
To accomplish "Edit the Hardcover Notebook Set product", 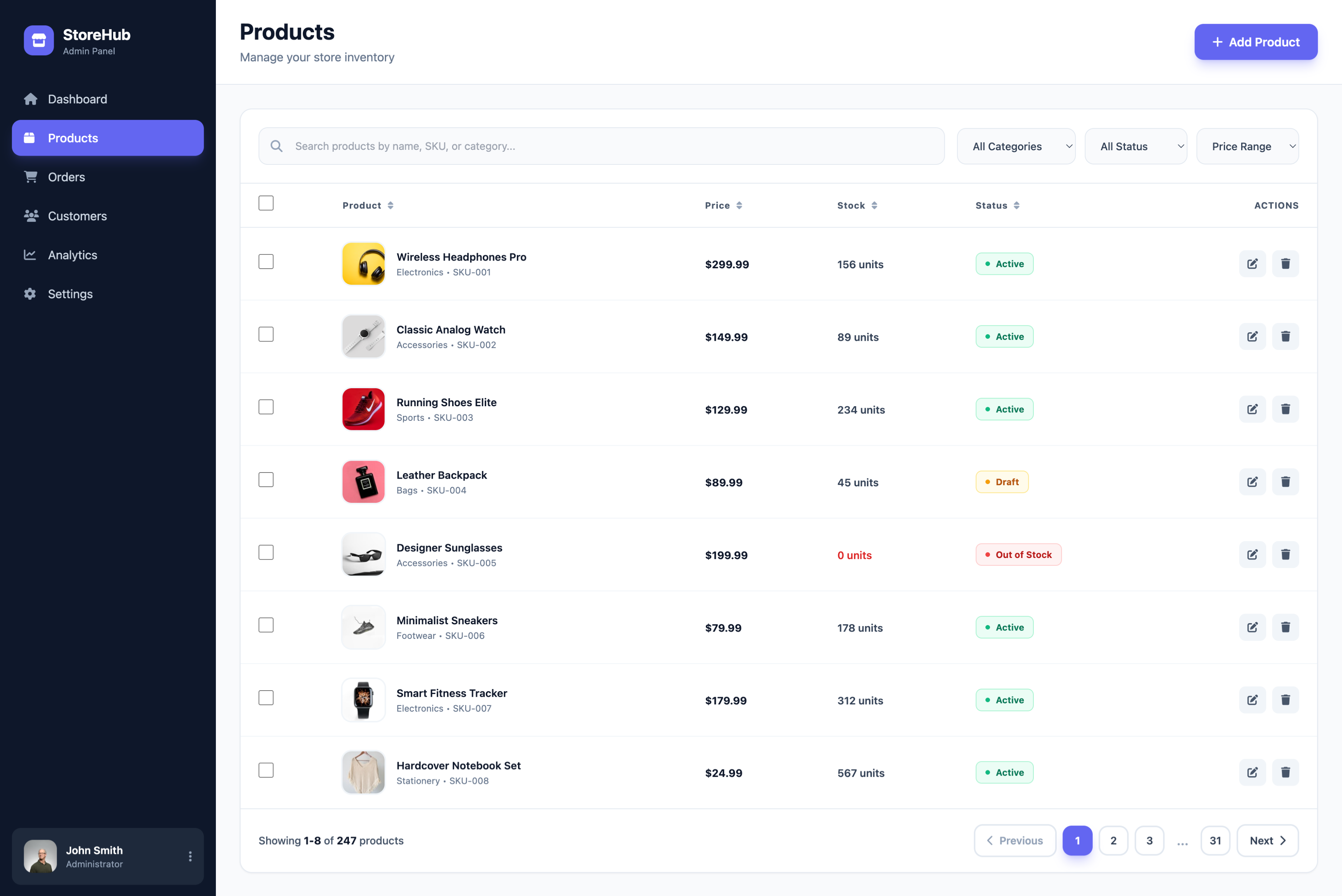I will pos(1252,773).
